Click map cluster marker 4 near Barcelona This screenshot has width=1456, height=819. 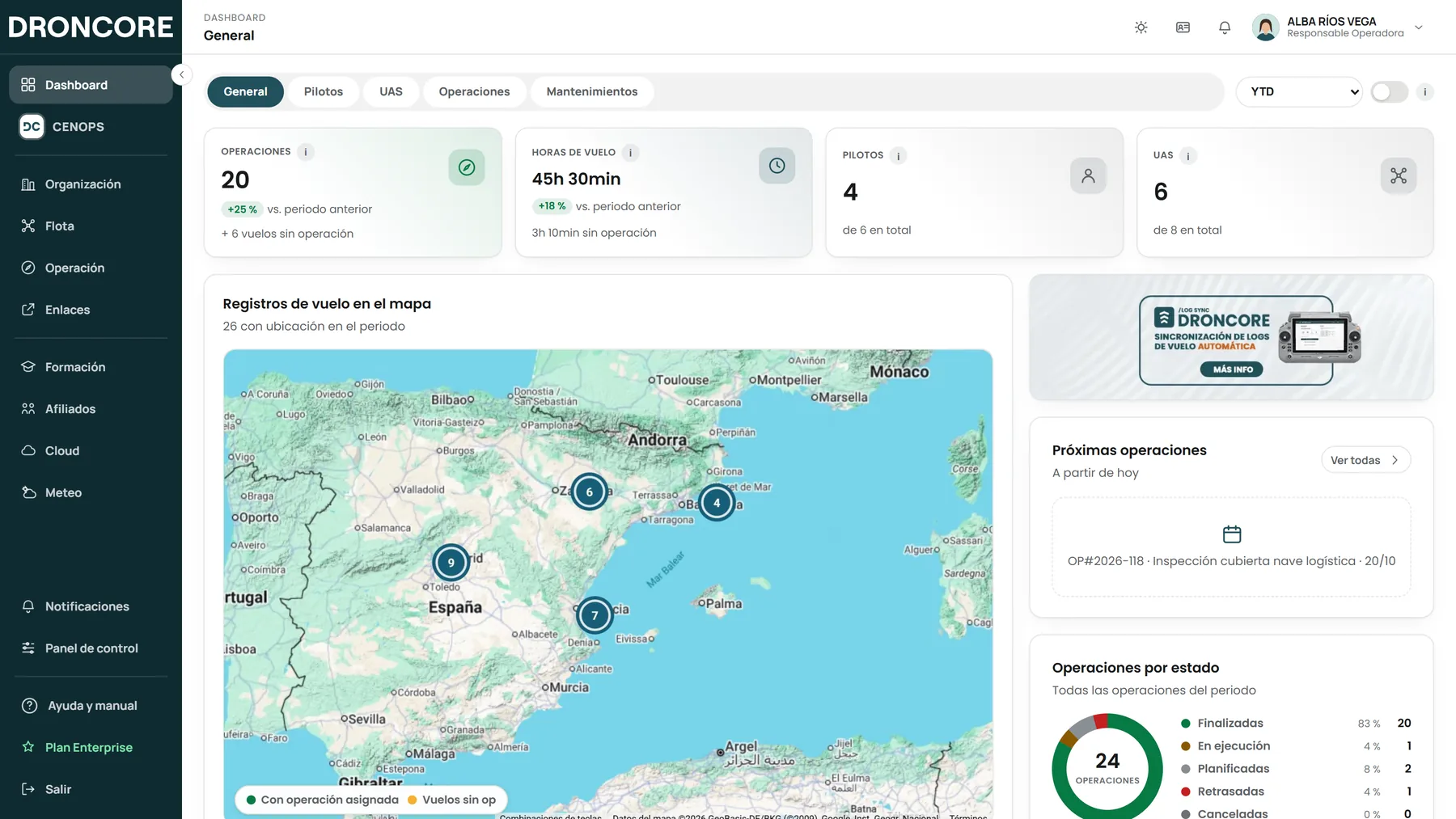coord(717,502)
